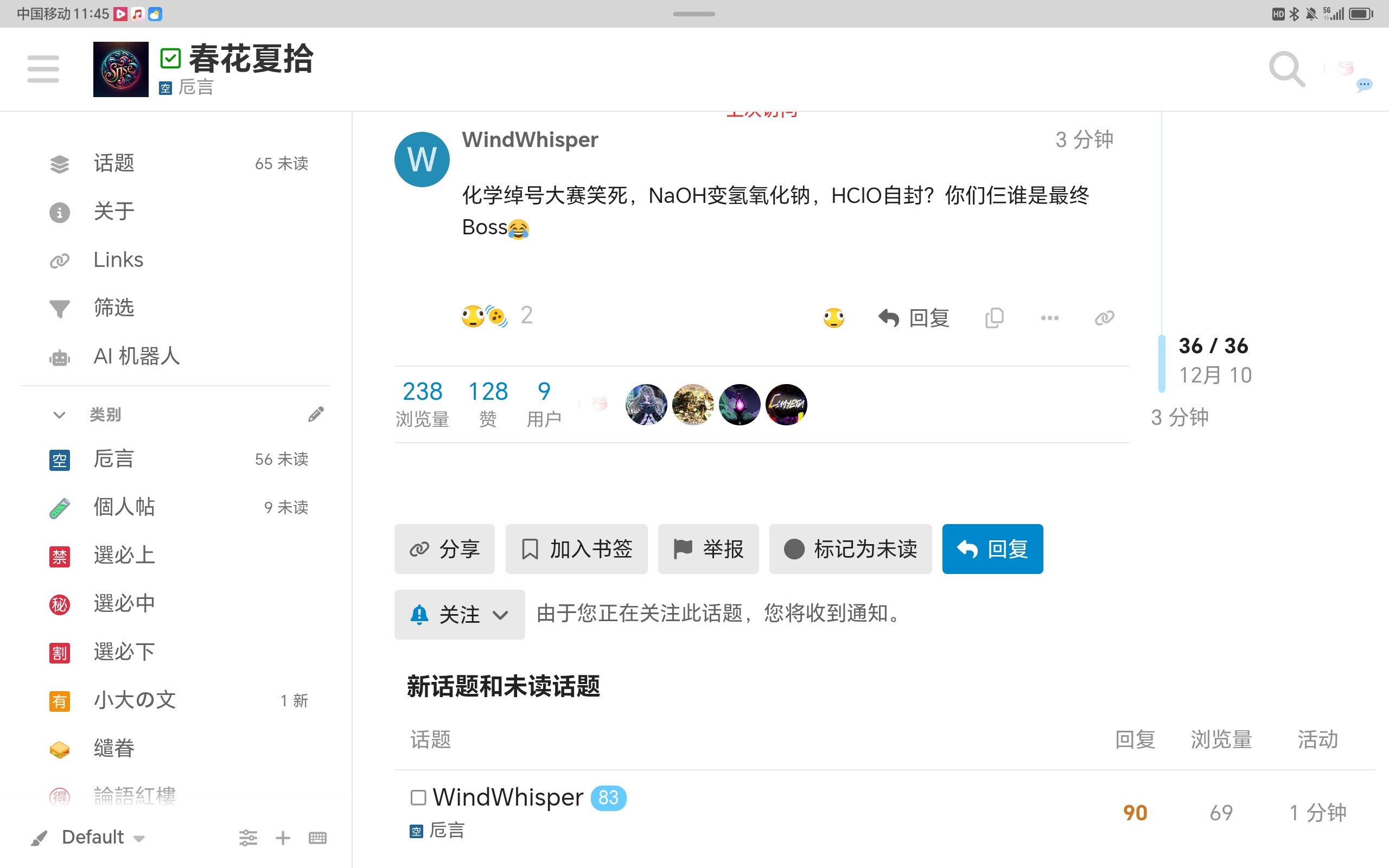Collapse the 类别 section chevron
1389x868 pixels.
(59, 414)
